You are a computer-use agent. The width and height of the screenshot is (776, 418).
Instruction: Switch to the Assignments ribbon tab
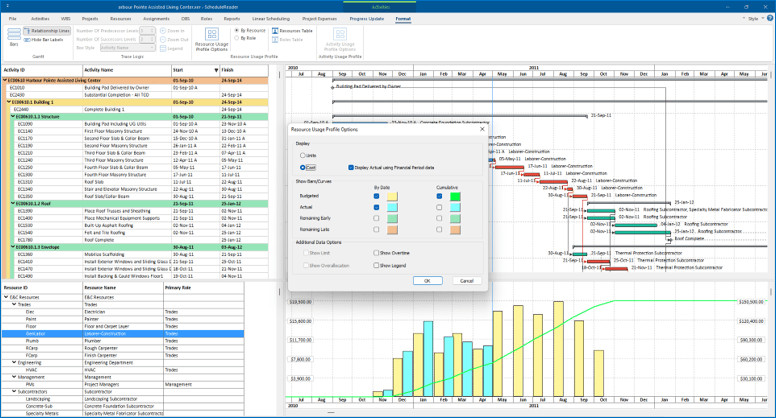(x=156, y=19)
